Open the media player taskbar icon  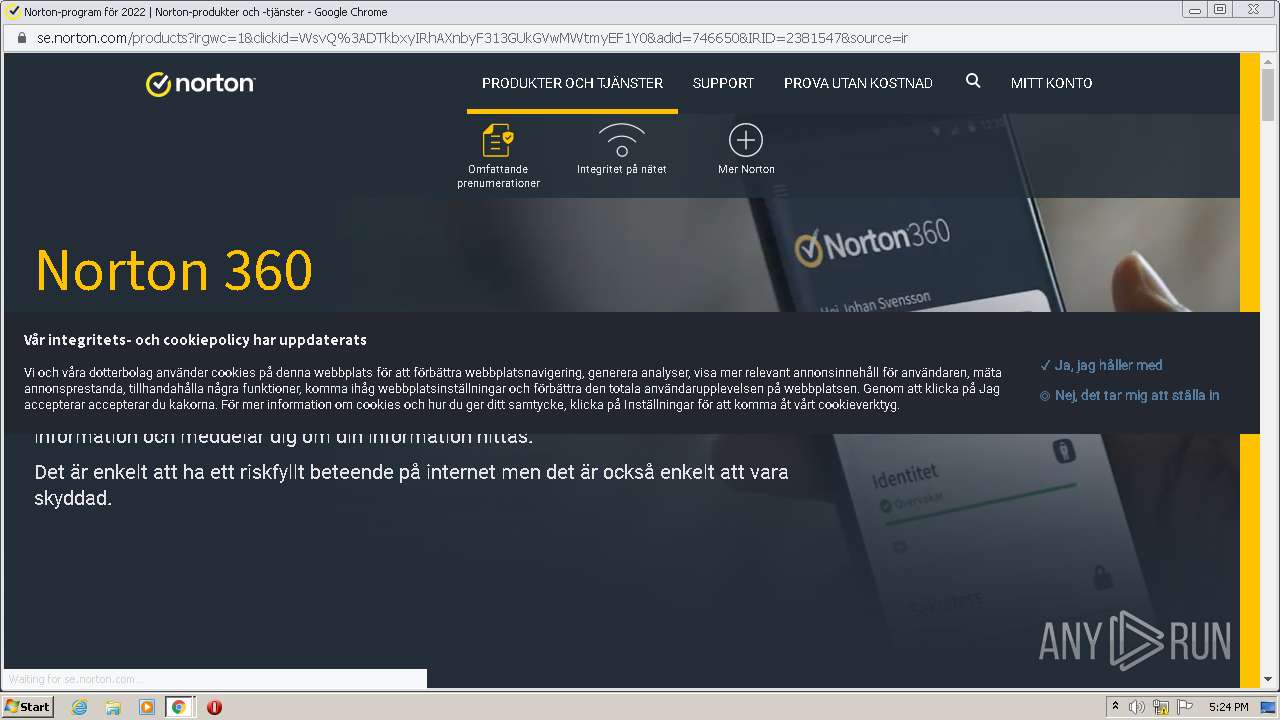(x=146, y=707)
